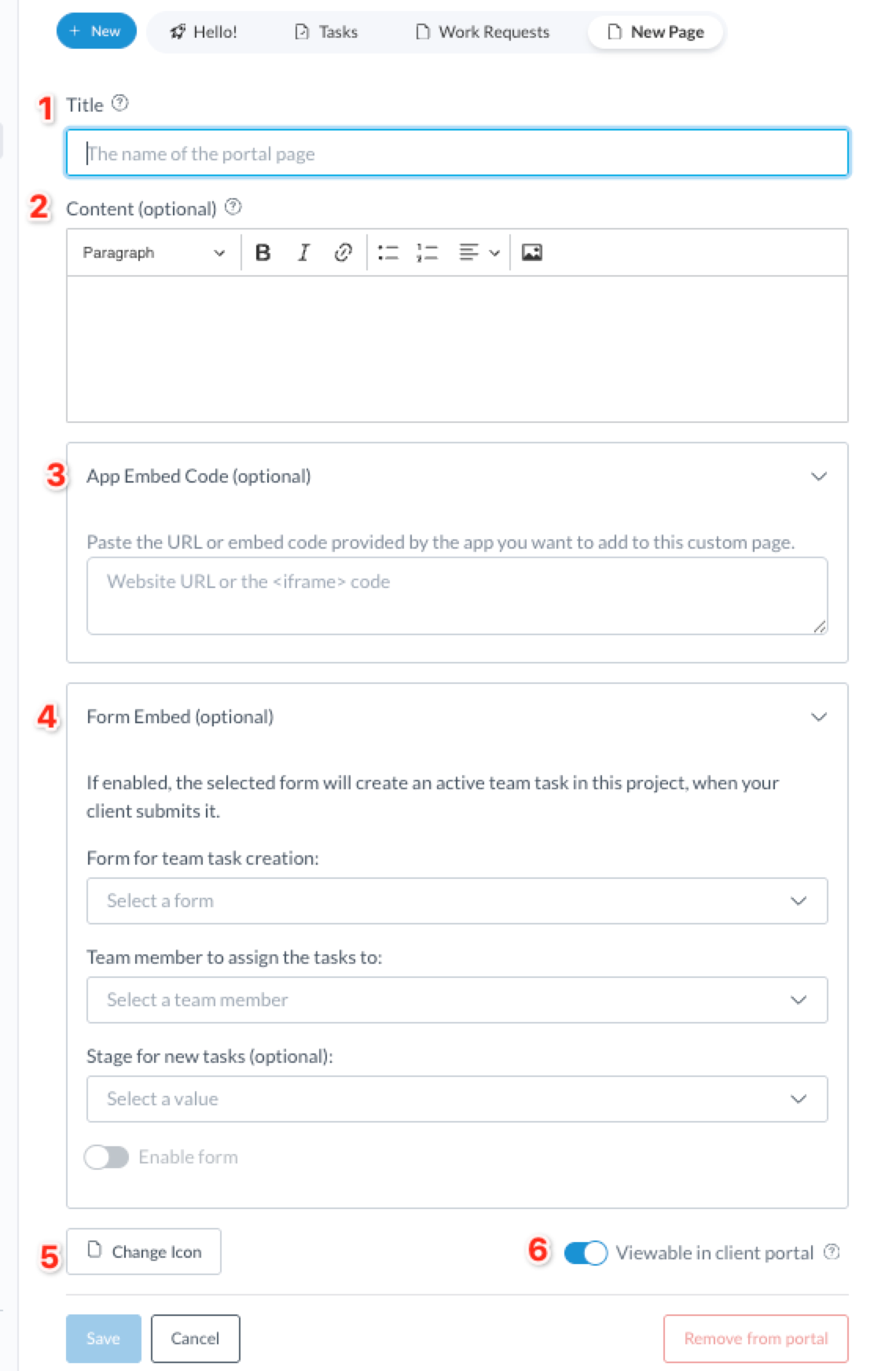896x1371 pixels.
Task: Switch to the Work Requests tab
Action: point(483,32)
